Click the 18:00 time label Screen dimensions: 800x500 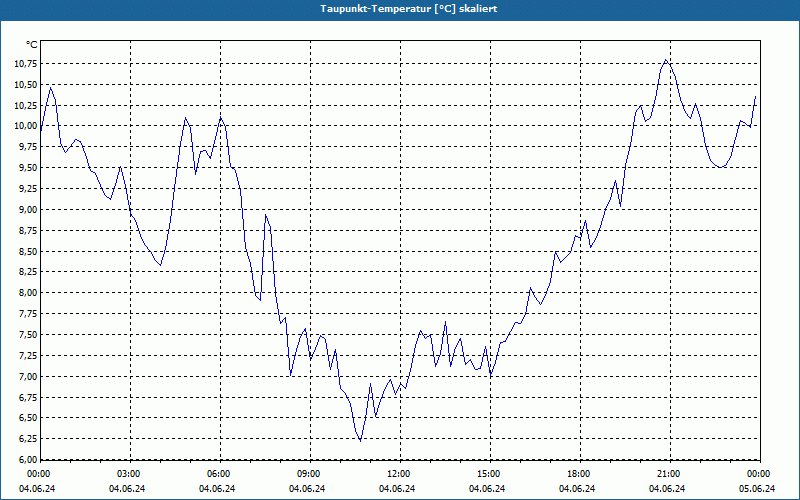[578, 474]
